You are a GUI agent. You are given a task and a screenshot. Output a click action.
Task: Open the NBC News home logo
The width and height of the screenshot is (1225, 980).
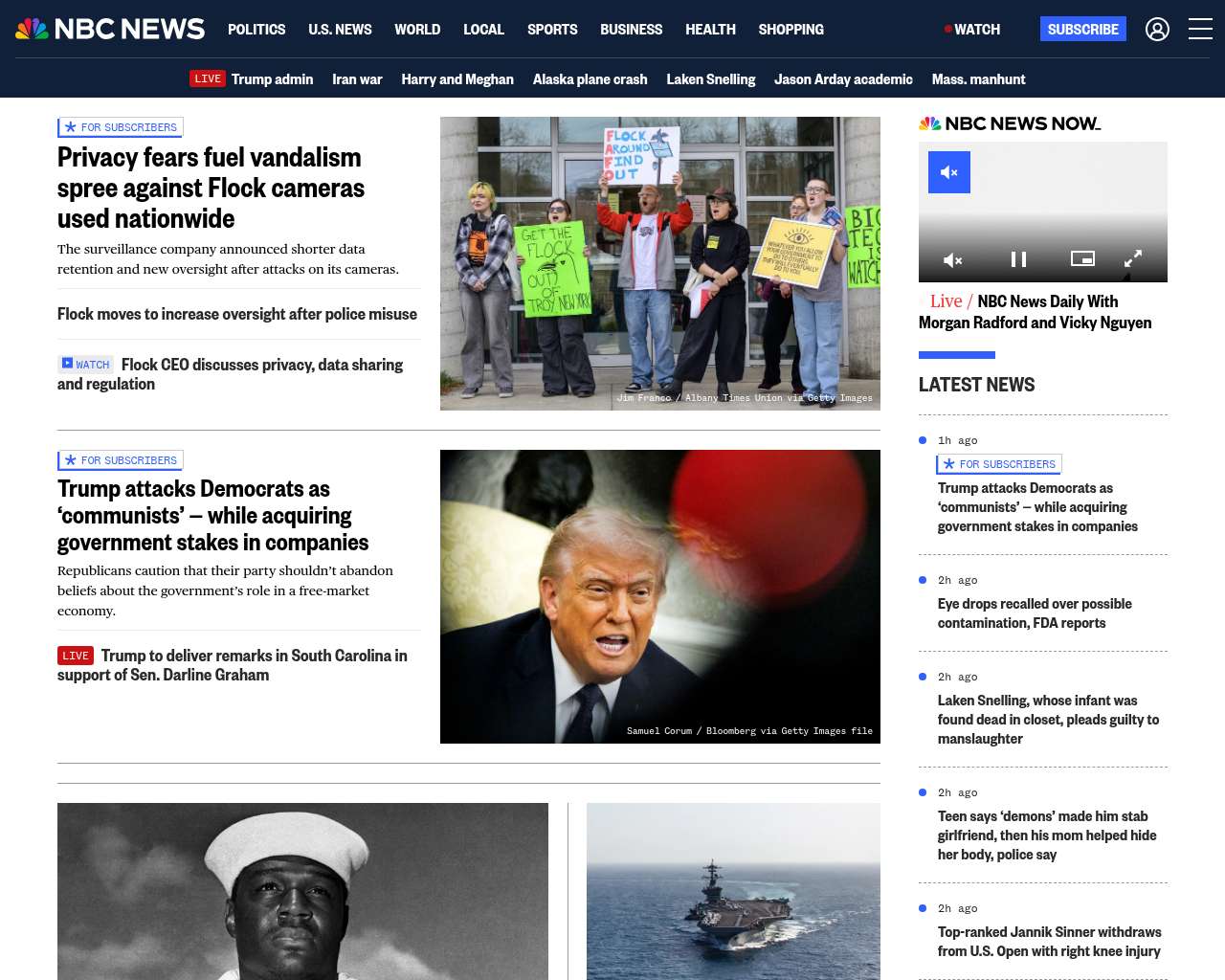coord(110,29)
